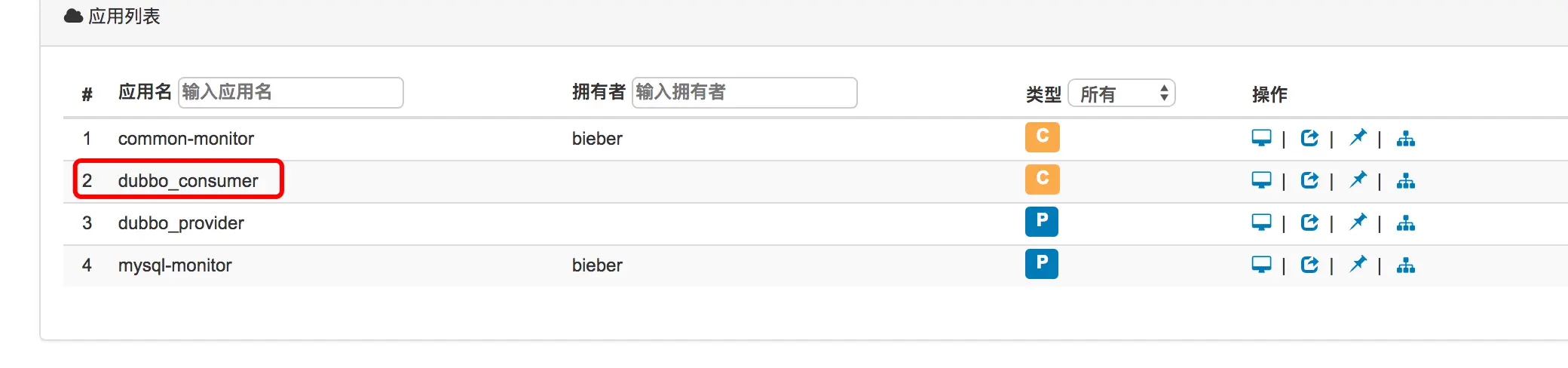1568x368 pixels.
Task: Click the 应用列表 panel header cloud icon
Action: coord(73,16)
